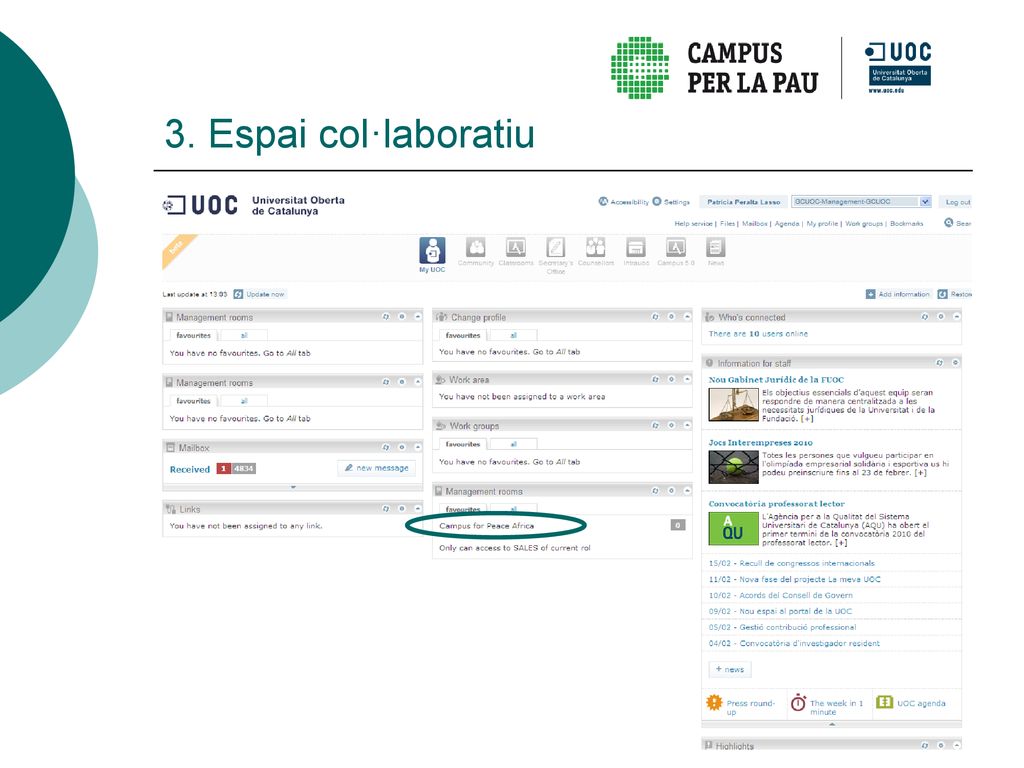Viewport: 1024px width, 768px height.
Task: Click the Log out button
Action: coord(957,202)
